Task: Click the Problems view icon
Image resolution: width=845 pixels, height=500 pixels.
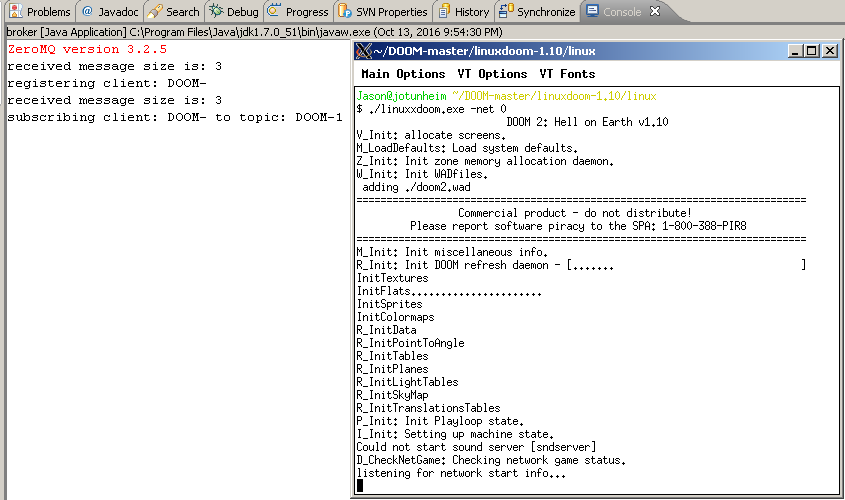Action: coord(16,11)
